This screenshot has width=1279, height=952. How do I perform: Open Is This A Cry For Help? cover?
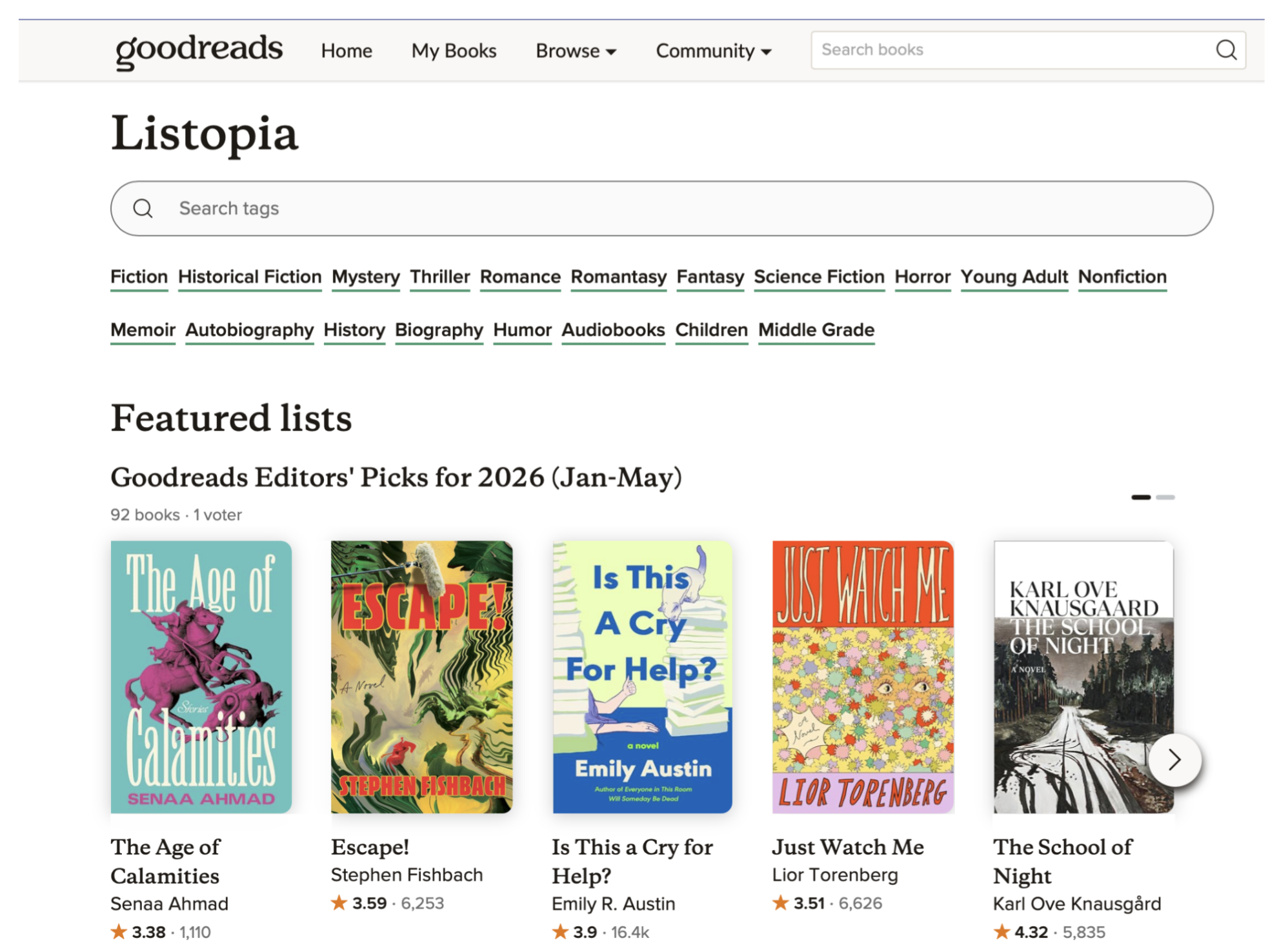[643, 677]
